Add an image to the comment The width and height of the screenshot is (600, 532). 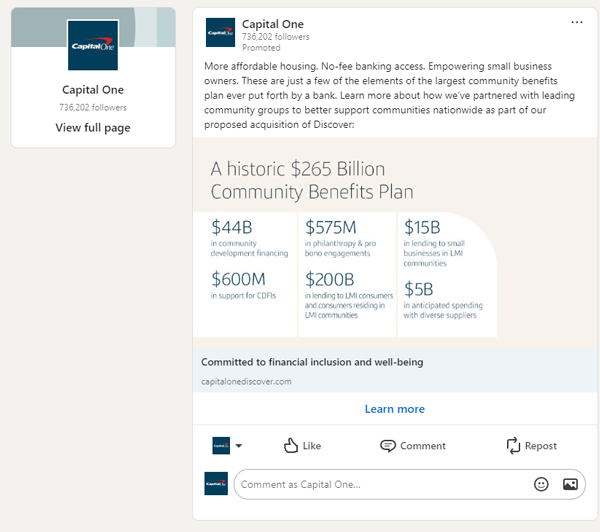click(570, 484)
